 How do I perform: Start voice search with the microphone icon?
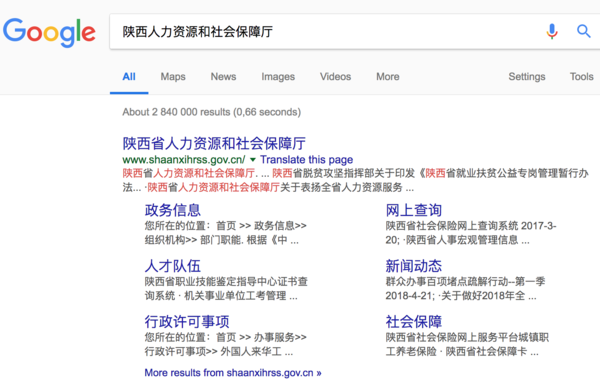pyautogui.click(x=552, y=31)
